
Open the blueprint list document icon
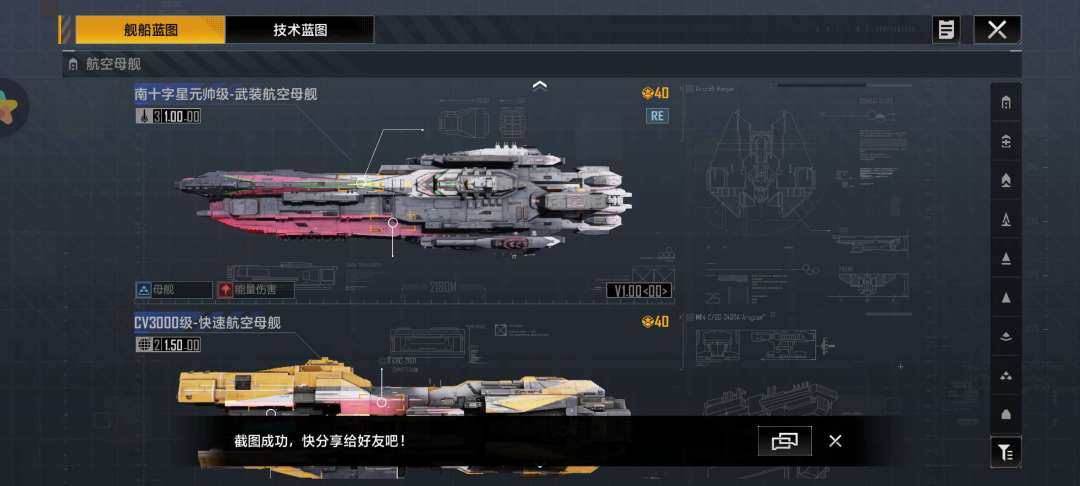[x=946, y=30]
